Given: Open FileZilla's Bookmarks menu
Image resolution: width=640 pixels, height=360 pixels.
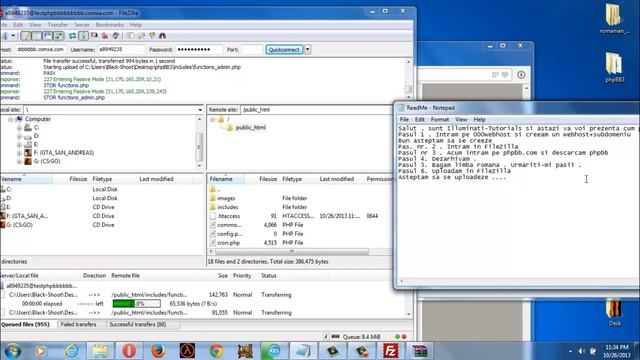Looking at the screenshot, I should pyautogui.click(x=109, y=25).
